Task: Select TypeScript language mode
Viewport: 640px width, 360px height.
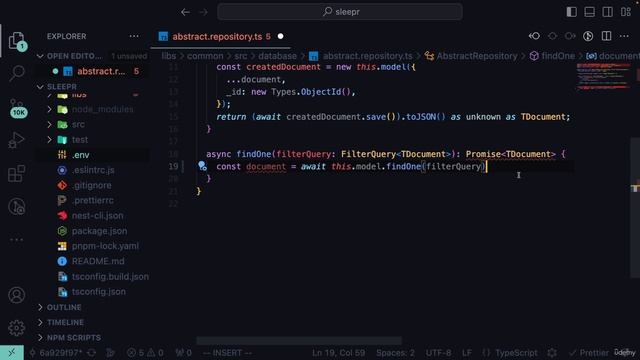Action: click(x=516, y=353)
